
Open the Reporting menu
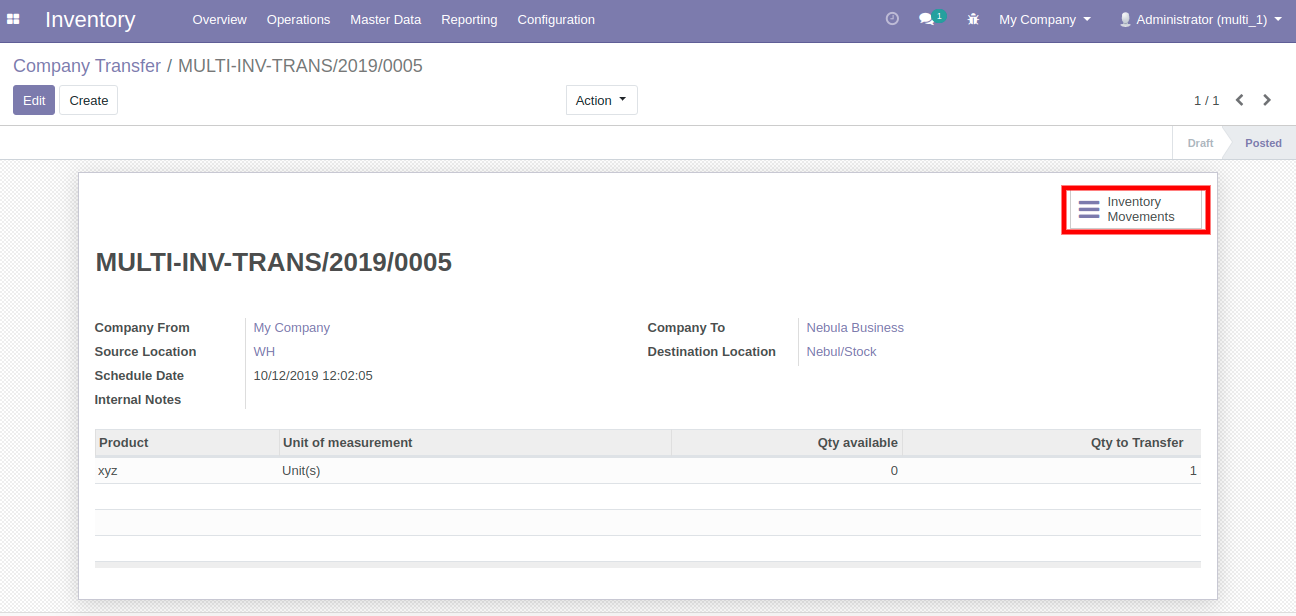[x=469, y=19]
